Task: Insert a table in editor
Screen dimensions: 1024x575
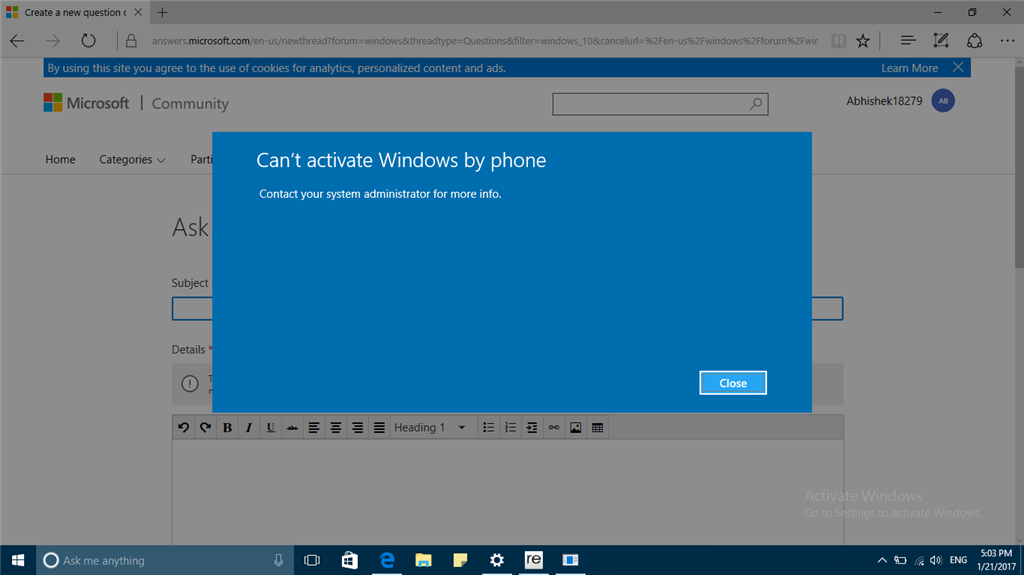Action: pos(597,427)
